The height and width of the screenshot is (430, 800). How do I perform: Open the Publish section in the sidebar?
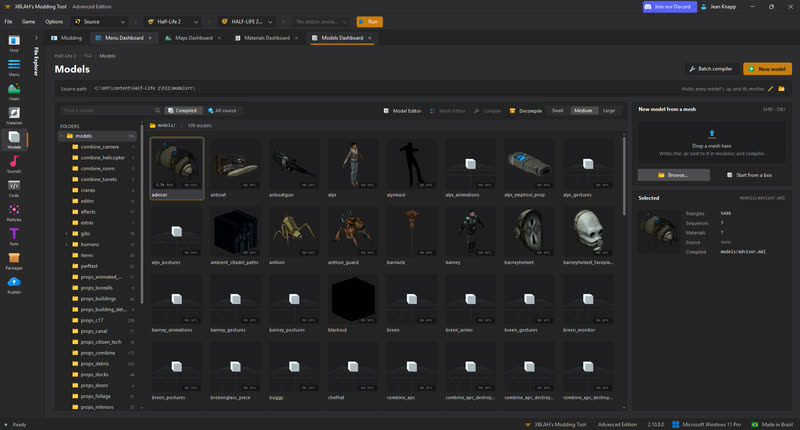[14, 285]
